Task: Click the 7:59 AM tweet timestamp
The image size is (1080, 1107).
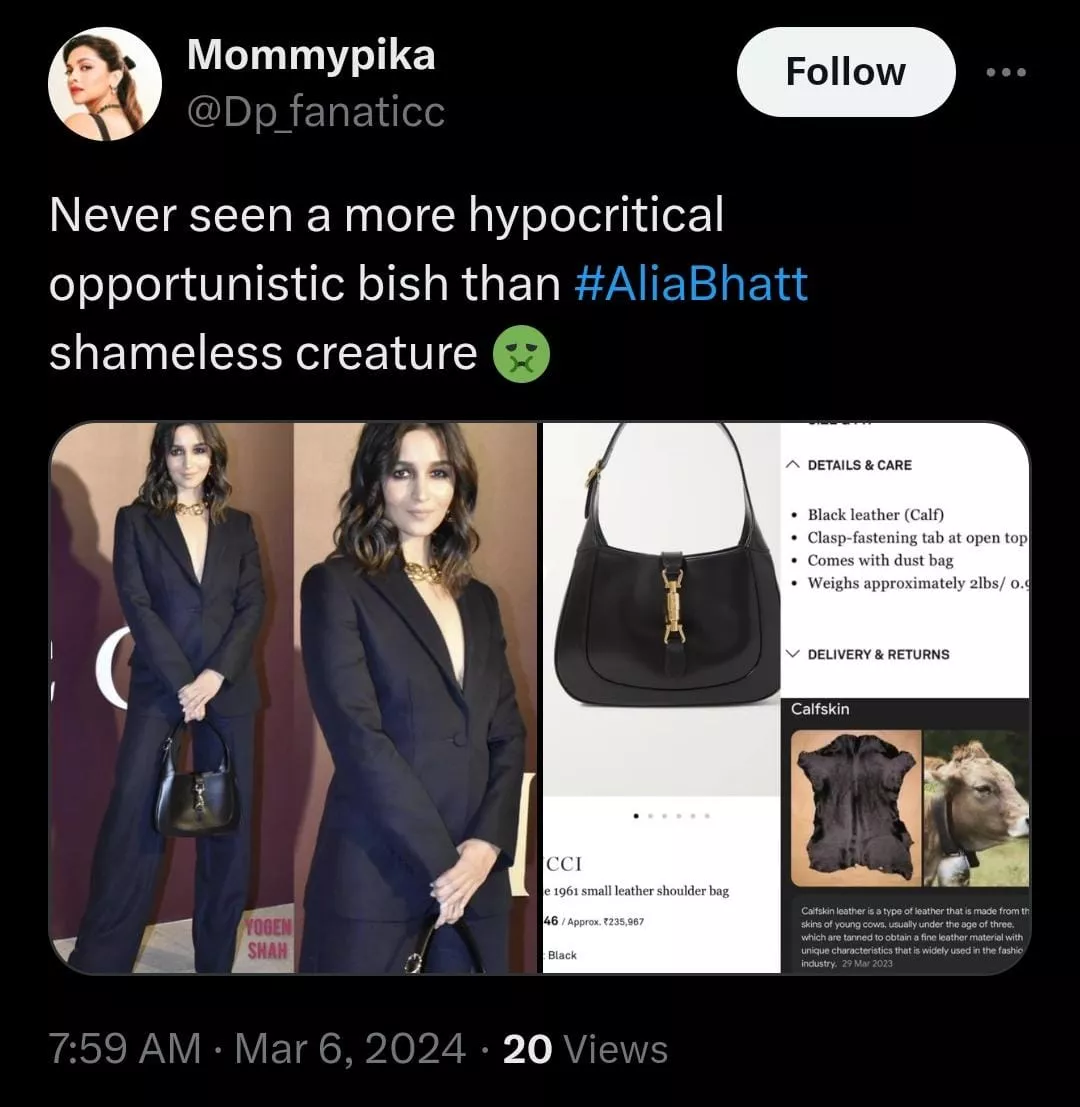Action: tap(124, 1050)
